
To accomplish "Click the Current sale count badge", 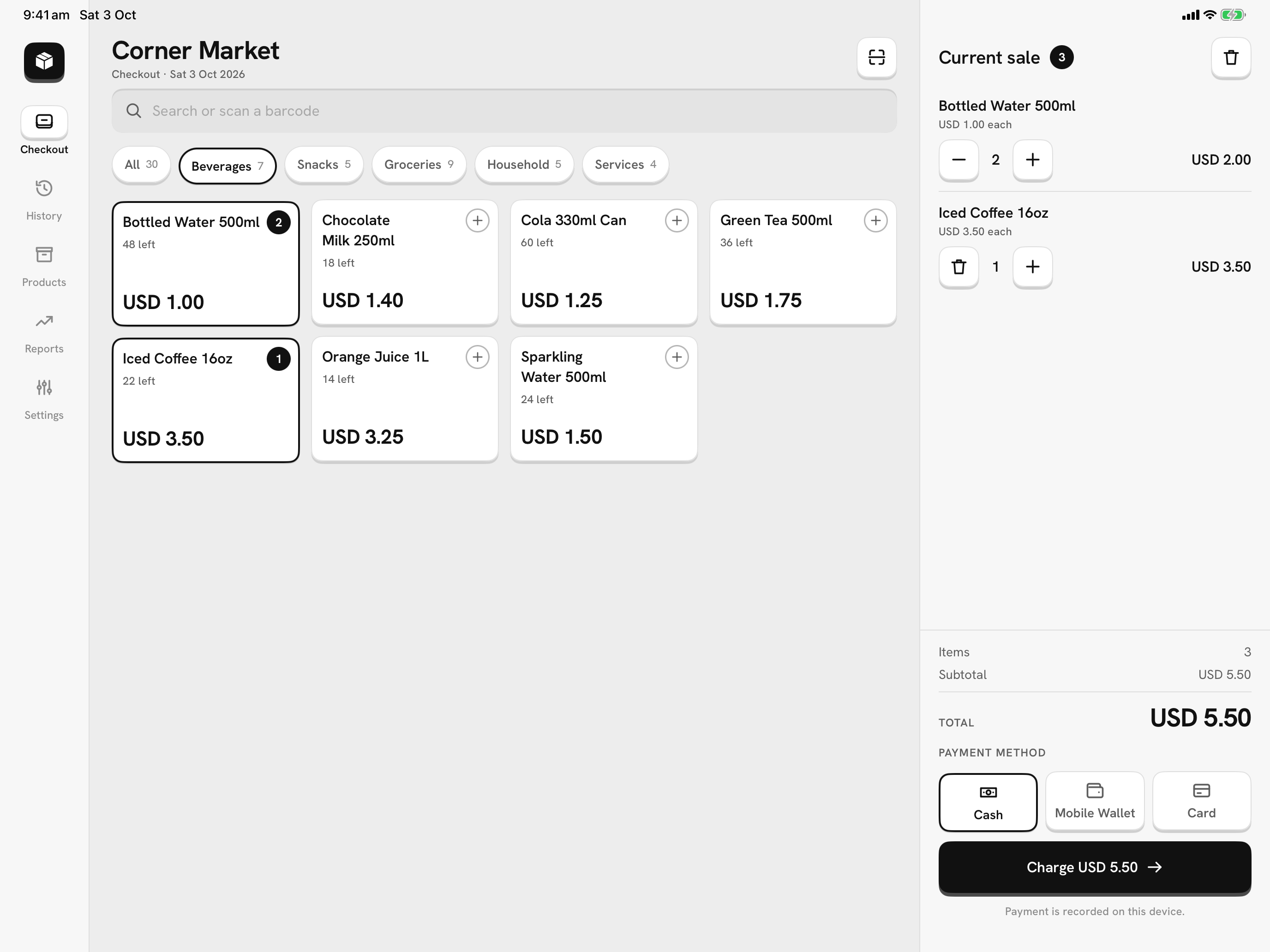I will coord(1061,57).
